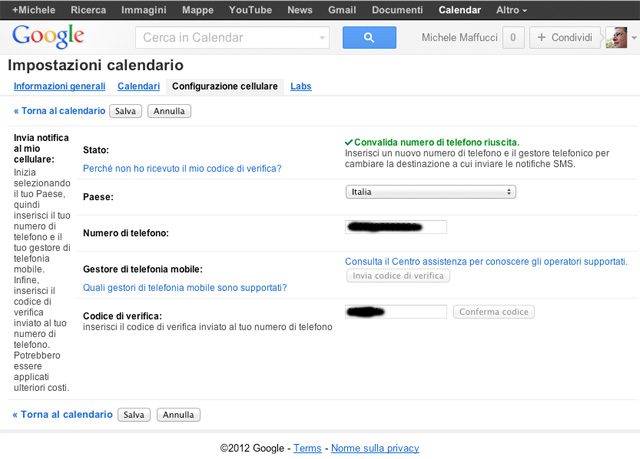
Task: Click the Google logo
Action: click(47, 38)
